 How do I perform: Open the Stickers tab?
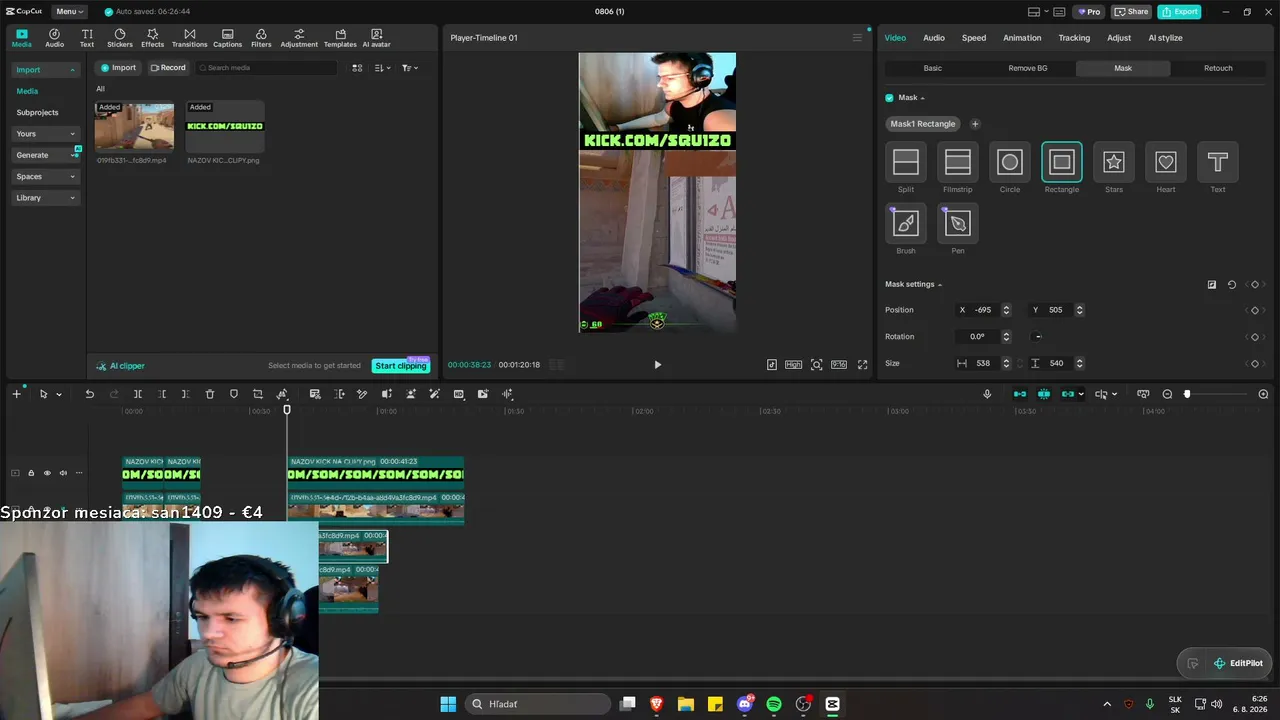[x=120, y=38]
